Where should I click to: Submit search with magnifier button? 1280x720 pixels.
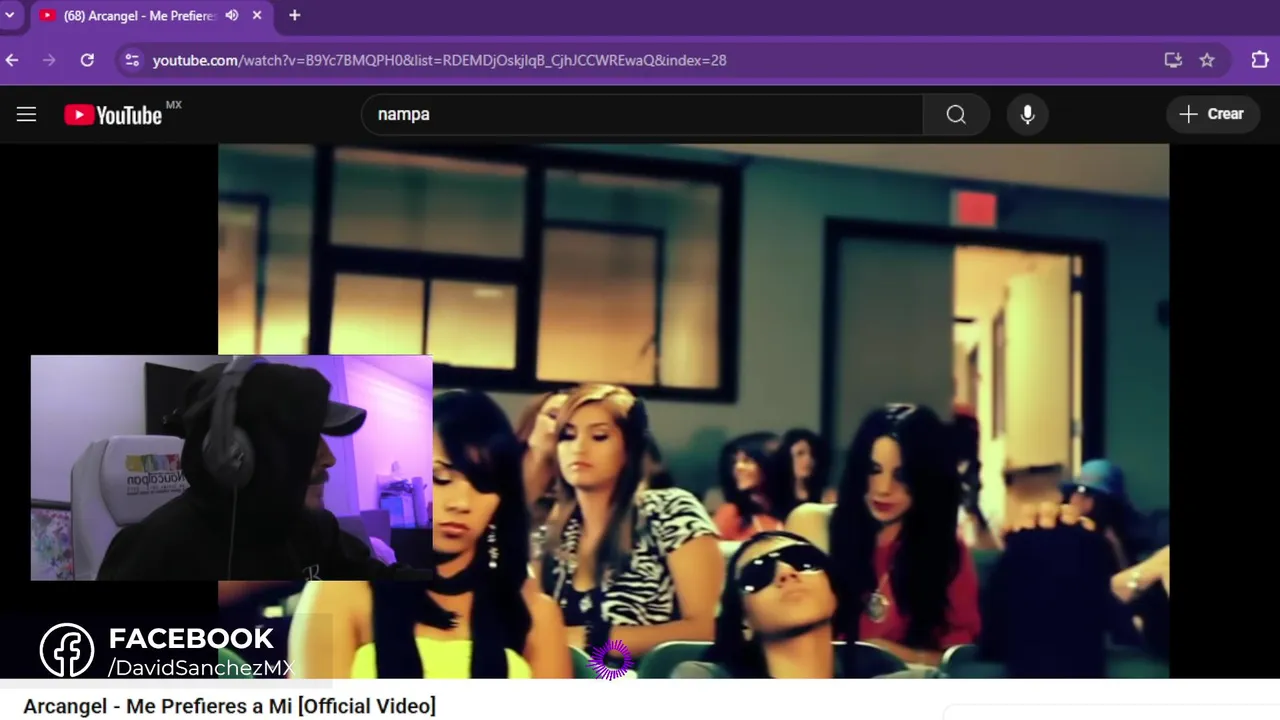tap(956, 114)
